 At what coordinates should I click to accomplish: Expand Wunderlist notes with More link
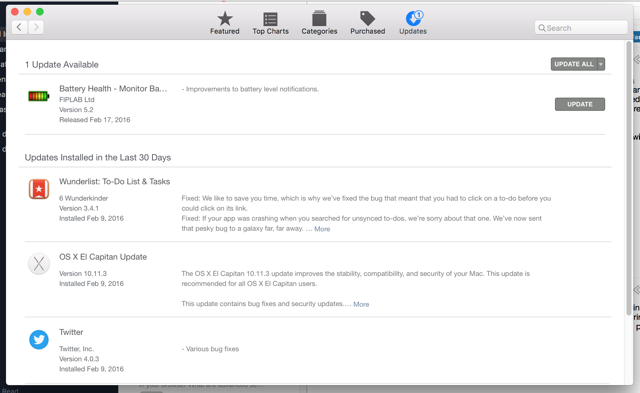322,229
